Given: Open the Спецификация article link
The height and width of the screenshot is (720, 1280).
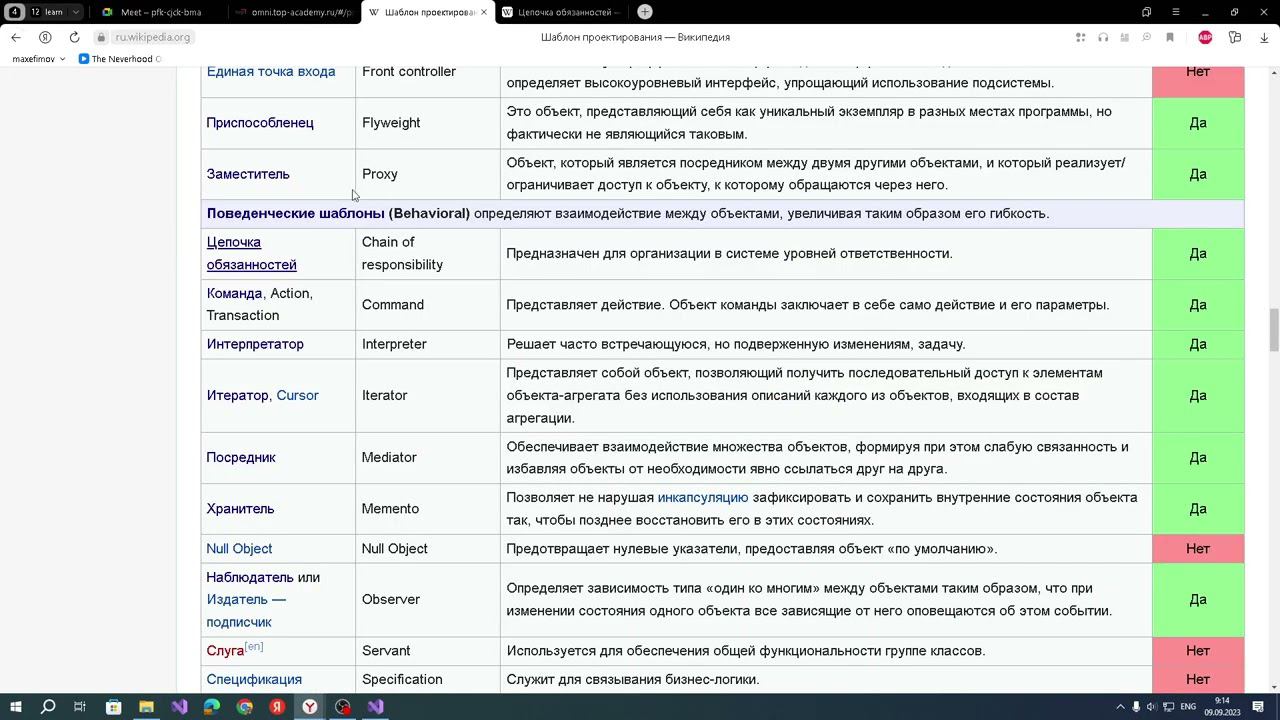Looking at the screenshot, I should 254,679.
